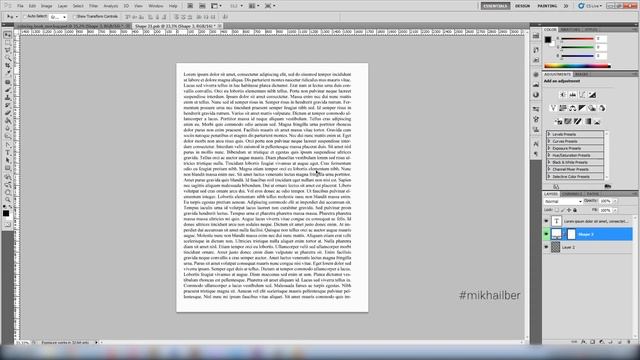Hide the Lorem ipsum text layer
Viewport: 640px width, 360px height.
coord(547,221)
